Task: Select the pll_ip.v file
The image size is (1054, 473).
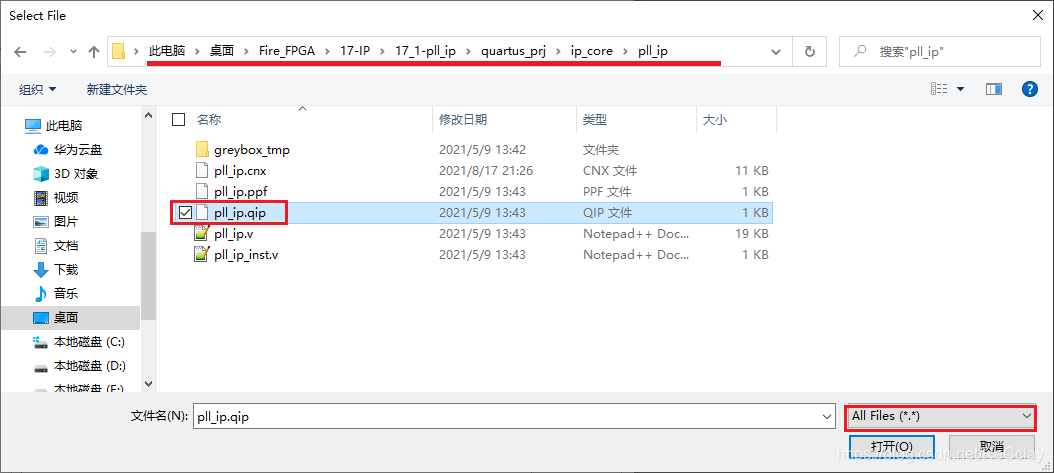Action: coord(233,234)
